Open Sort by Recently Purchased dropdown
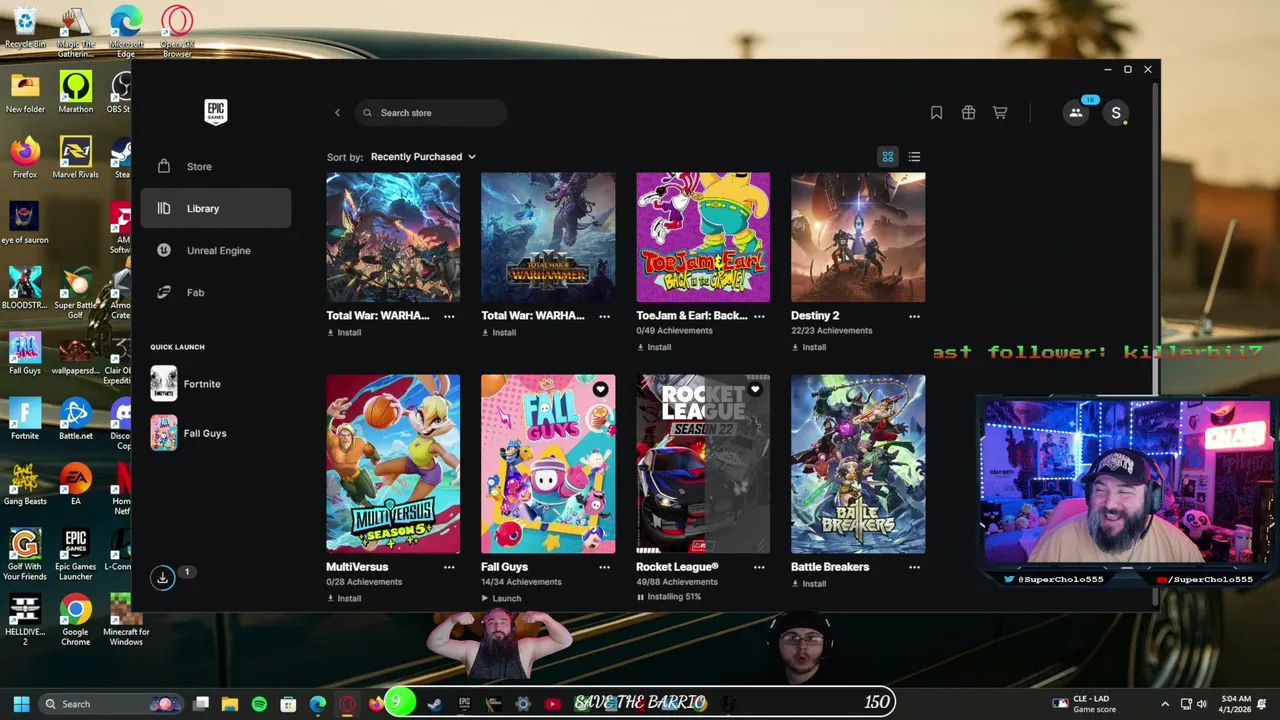 [x=423, y=157]
